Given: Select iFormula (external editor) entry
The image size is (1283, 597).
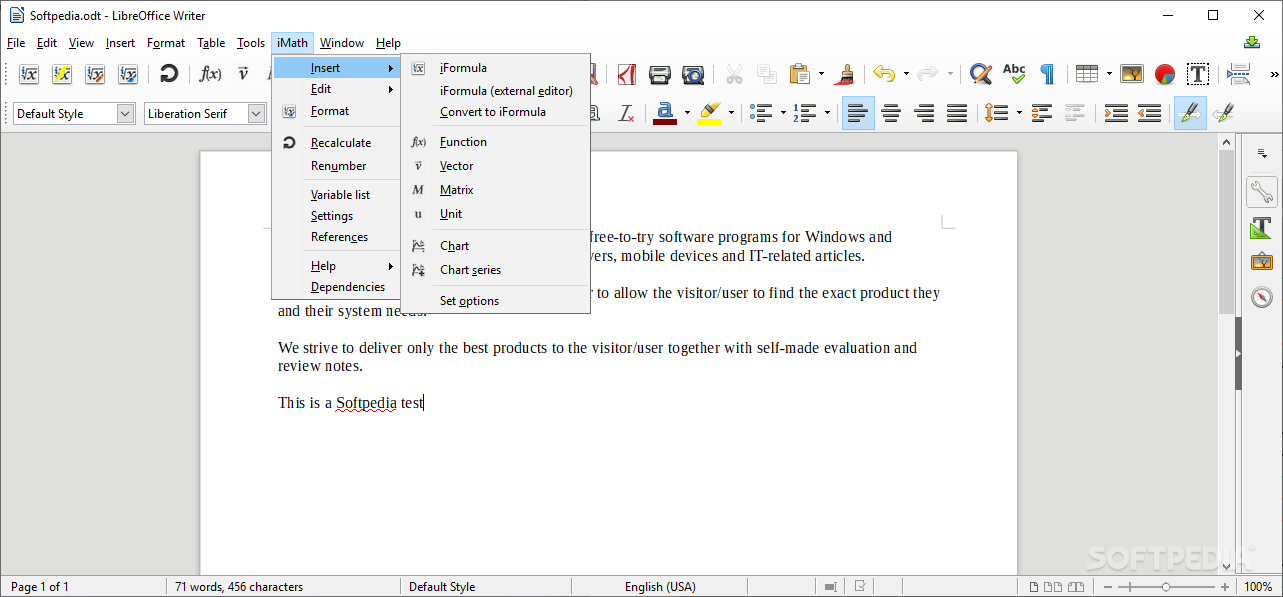Looking at the screenshot, I should tap(495, 90).
